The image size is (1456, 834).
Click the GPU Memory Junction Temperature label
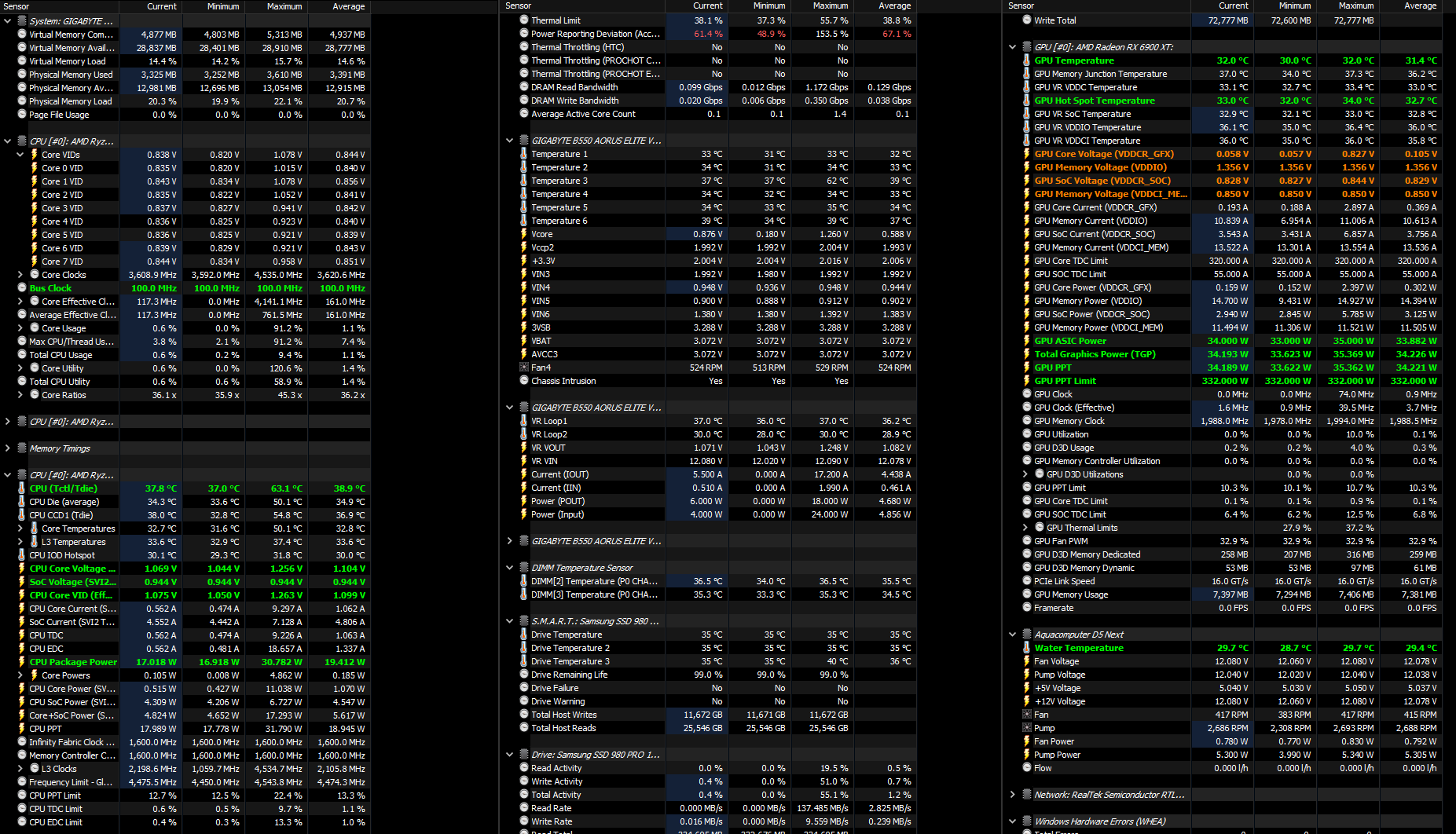coord(1100,74)
